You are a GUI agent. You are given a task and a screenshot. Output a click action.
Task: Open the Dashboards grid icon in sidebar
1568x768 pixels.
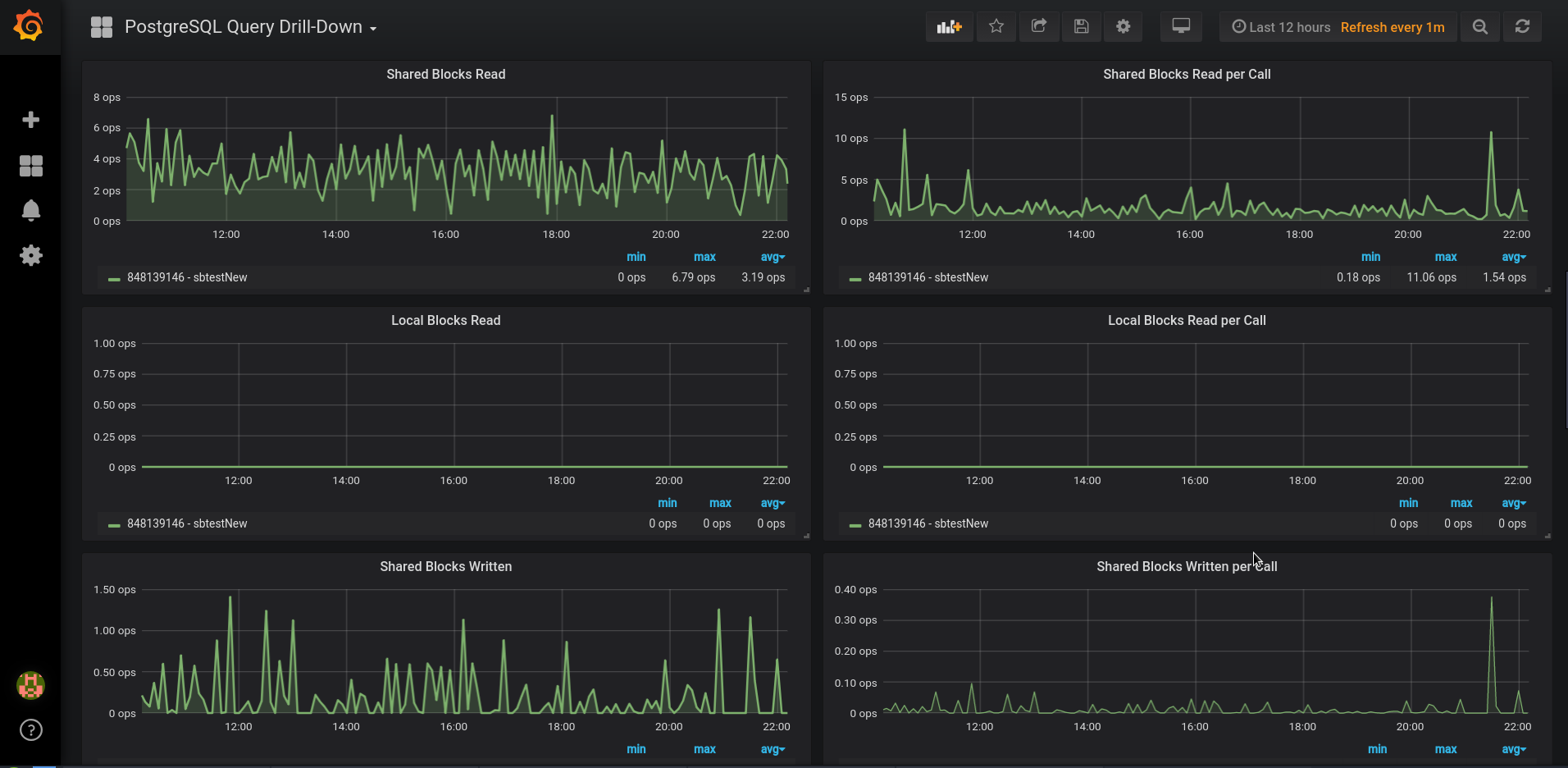click(31, 166)
